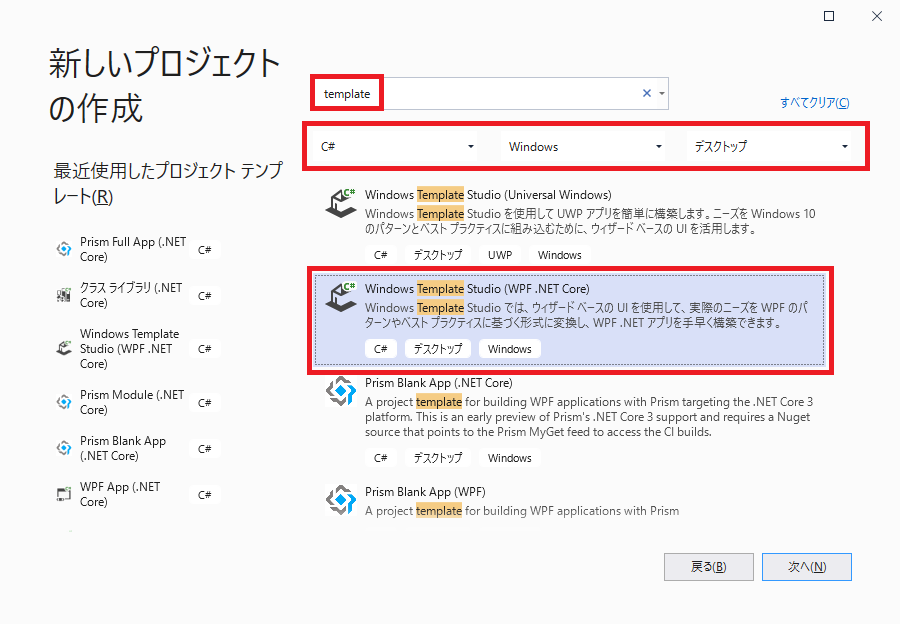Click recent Prism Blank App icon in left list
This screenshot has width=900, height=624.
(x=64, y=448)
